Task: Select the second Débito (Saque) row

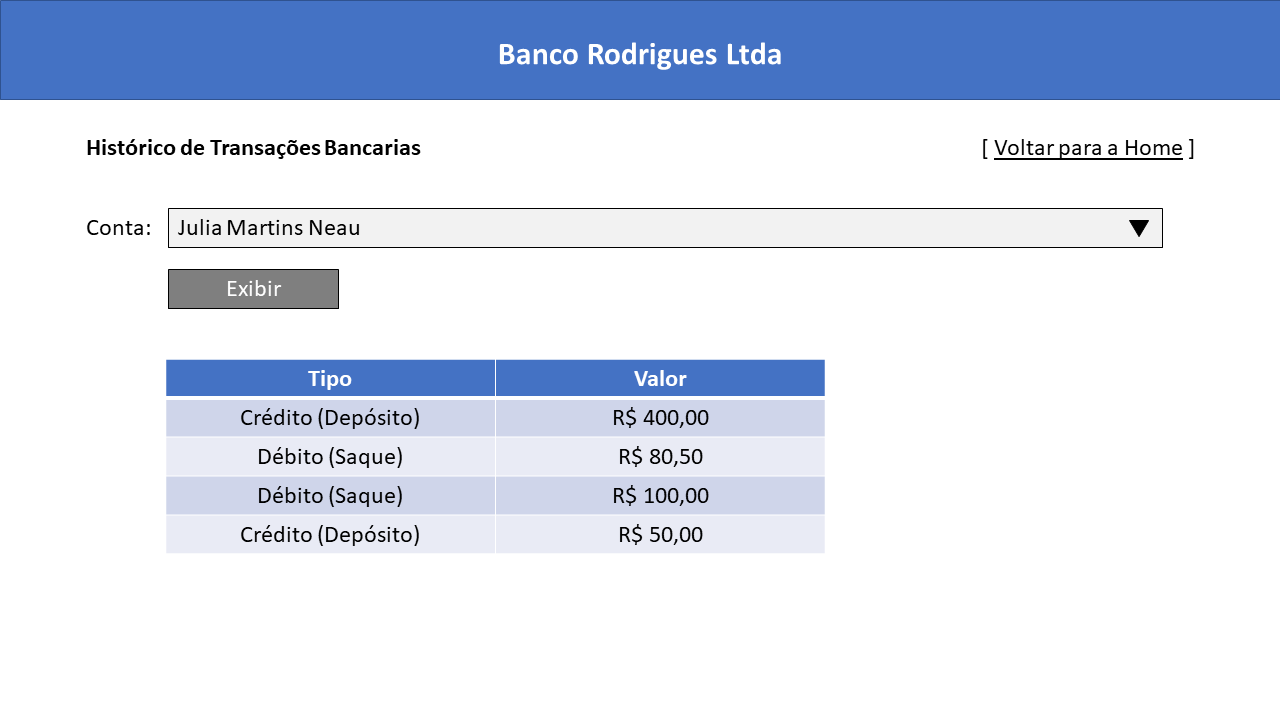Action: (495, 495)
